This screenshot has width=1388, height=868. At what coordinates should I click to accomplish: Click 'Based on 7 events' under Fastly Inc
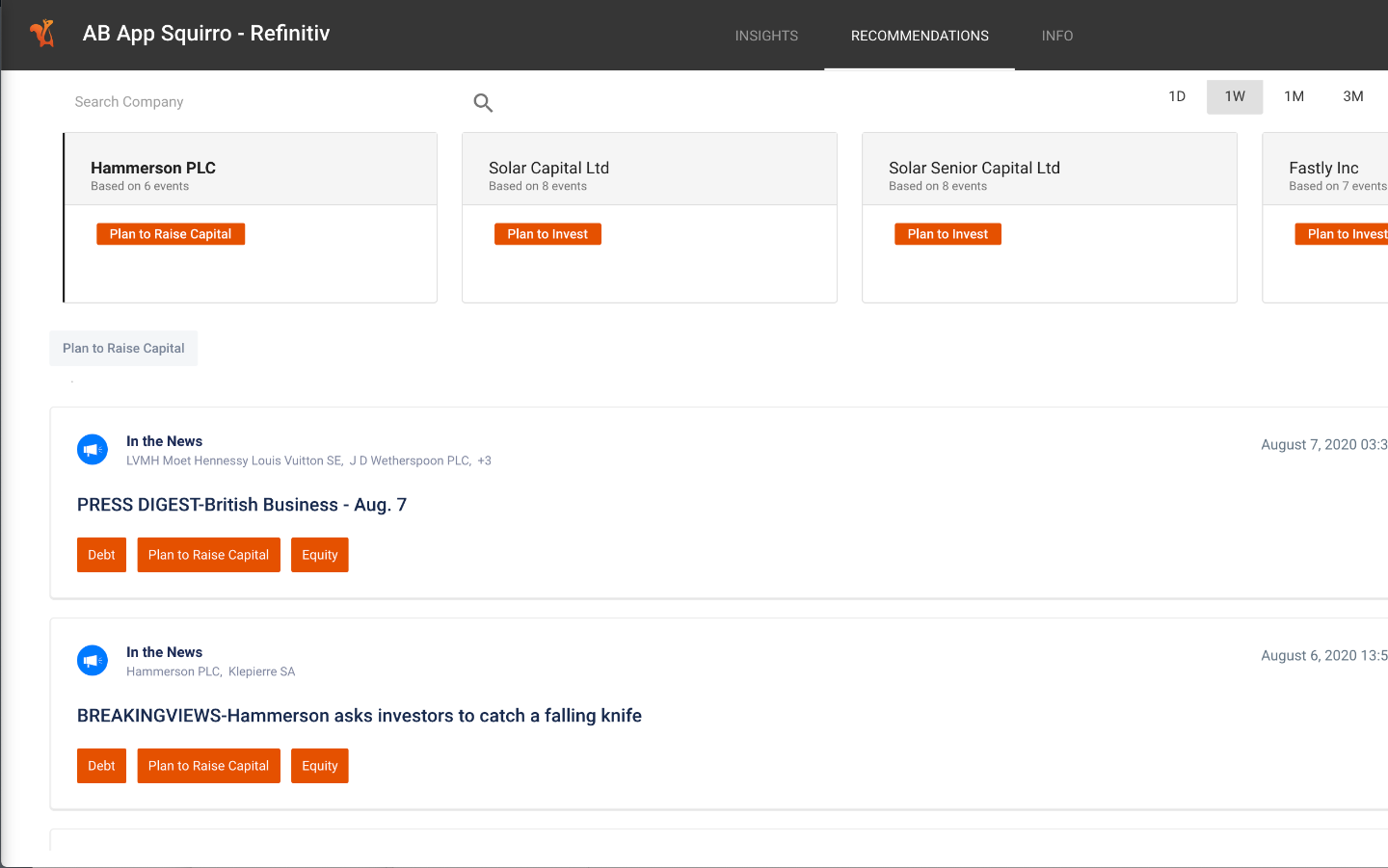point(1338,187)
